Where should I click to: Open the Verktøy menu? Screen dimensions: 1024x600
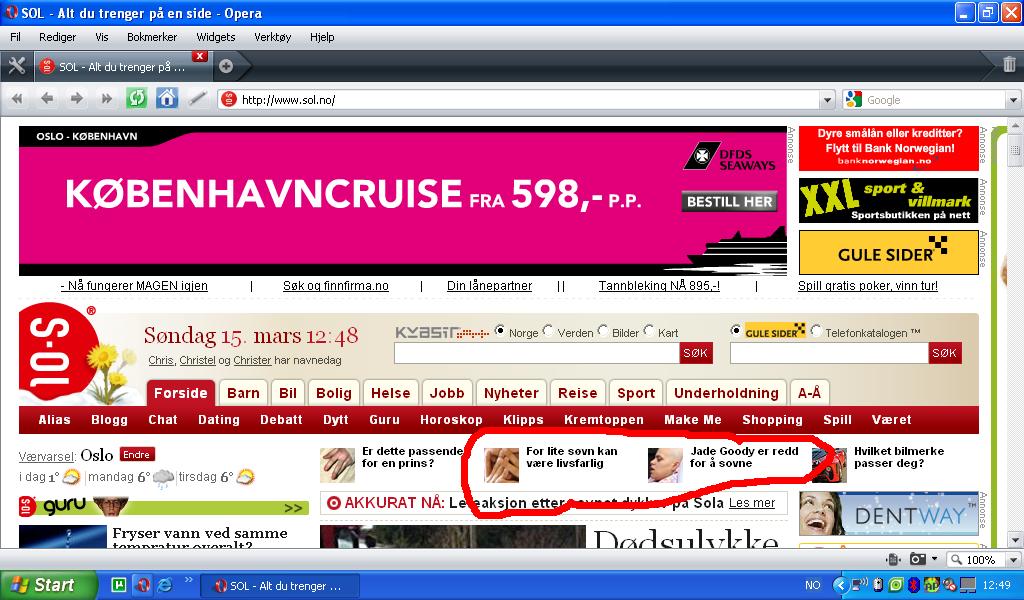click(272, 37)
